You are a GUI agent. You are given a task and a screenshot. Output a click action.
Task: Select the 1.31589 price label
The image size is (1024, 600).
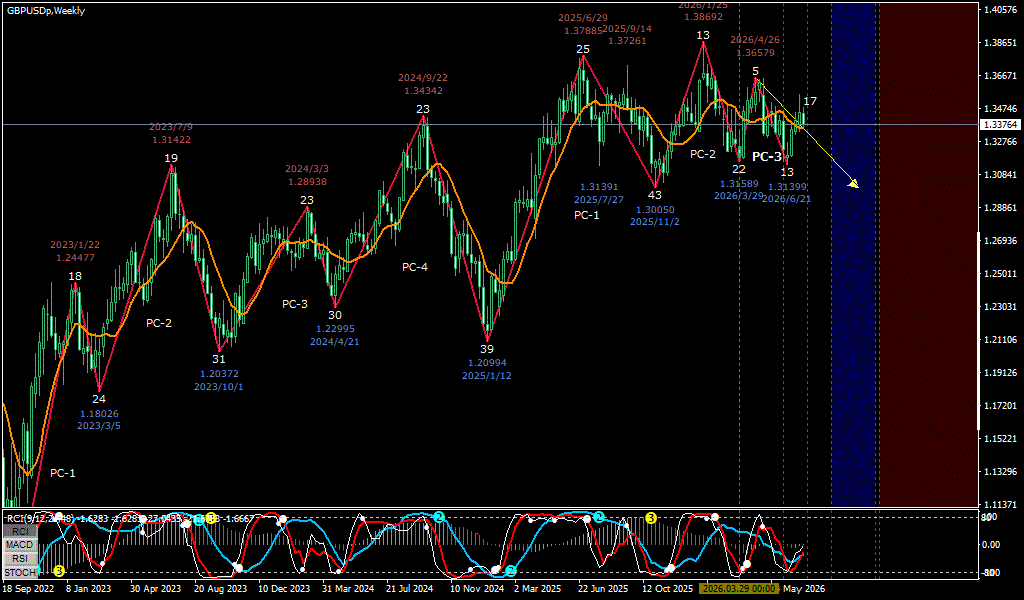pyautogui.click(x=739, y=183)
